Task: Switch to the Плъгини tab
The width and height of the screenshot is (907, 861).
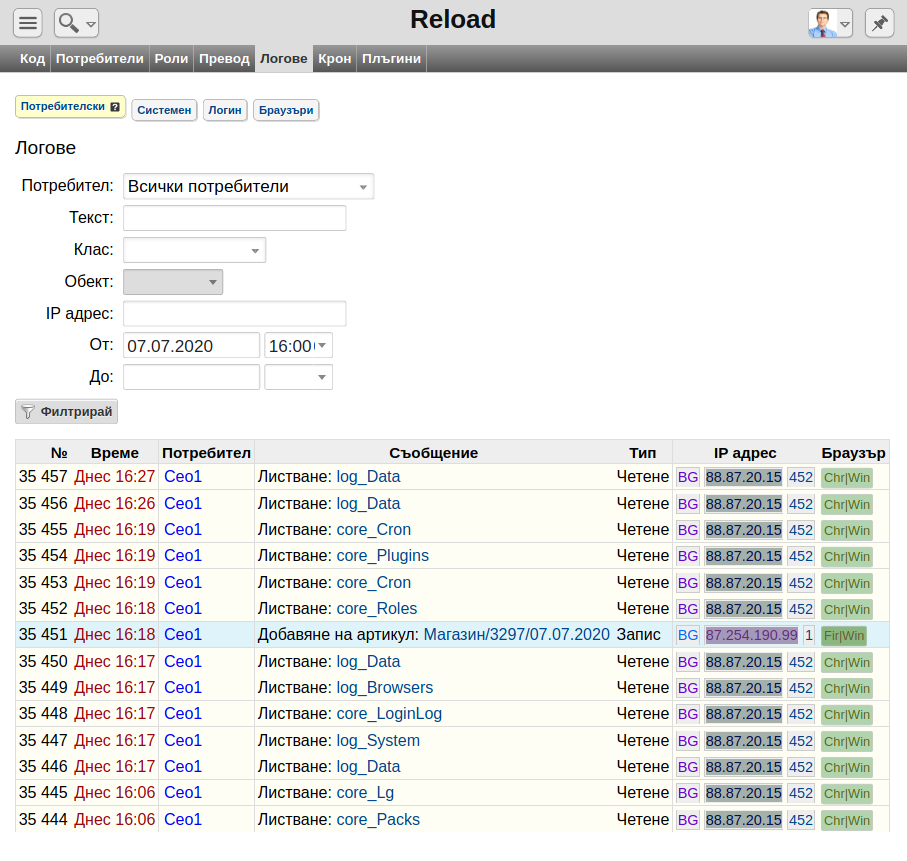Action: point(392,58)
